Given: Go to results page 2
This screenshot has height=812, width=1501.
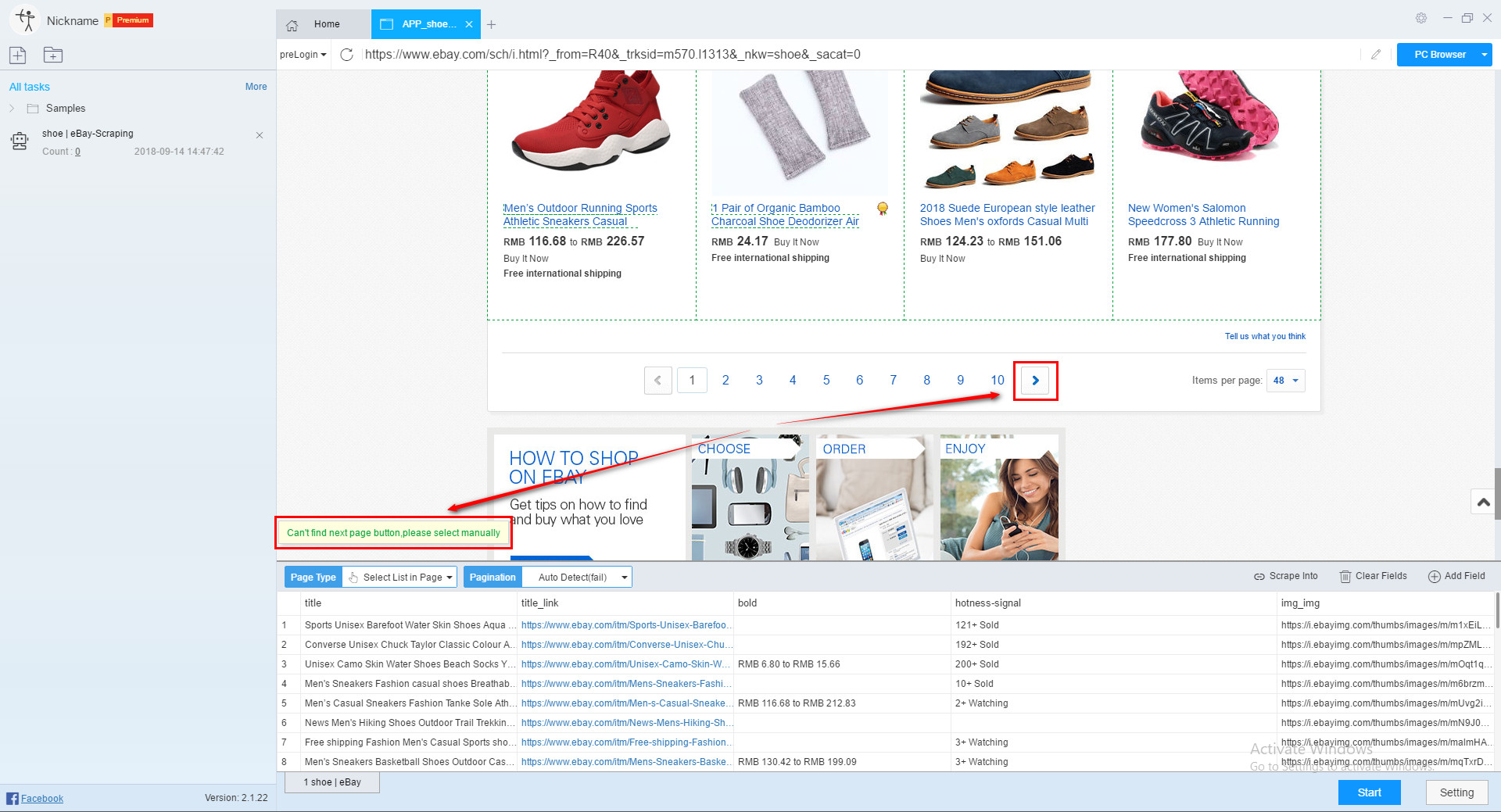Looking at the screenshot, I should pyautogui.click(x=725, y=381).
